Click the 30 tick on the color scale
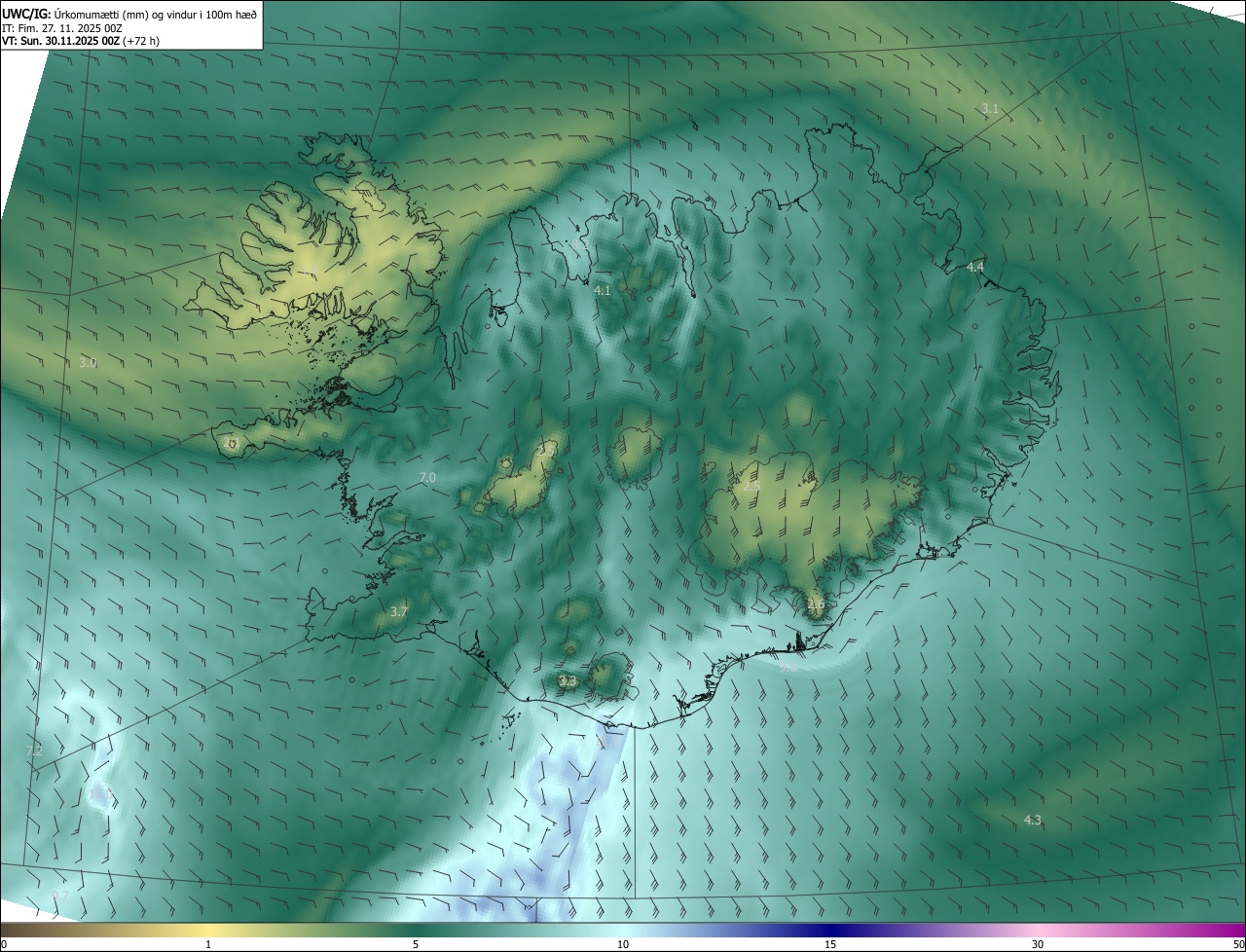 [x=1038, y=944]
